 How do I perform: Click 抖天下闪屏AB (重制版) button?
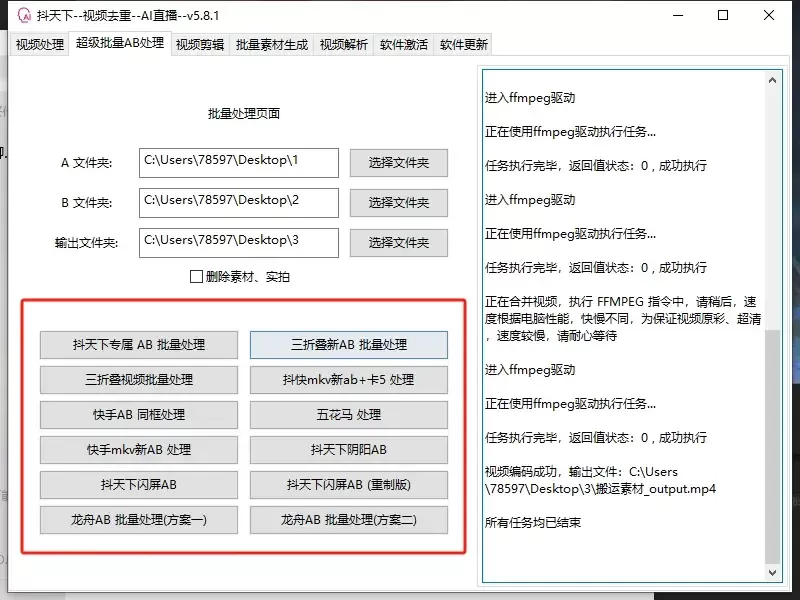click(x=348, y=485)
